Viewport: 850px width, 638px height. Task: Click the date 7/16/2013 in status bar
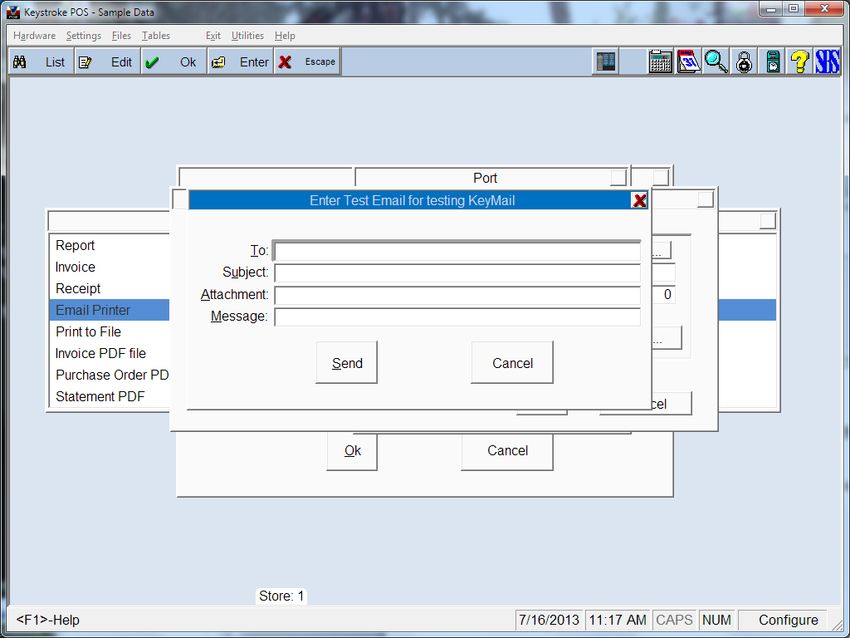pos(549,620)
